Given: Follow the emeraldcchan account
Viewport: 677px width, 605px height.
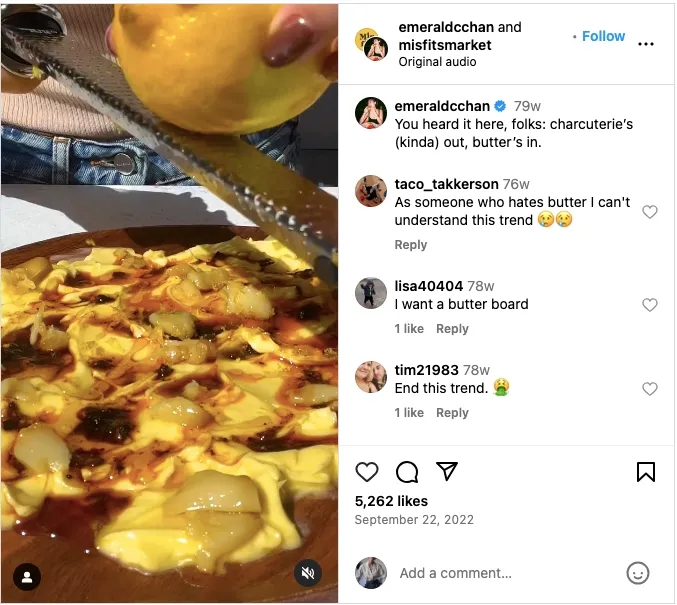Looking at the screenshot, I should pos(603,36).
